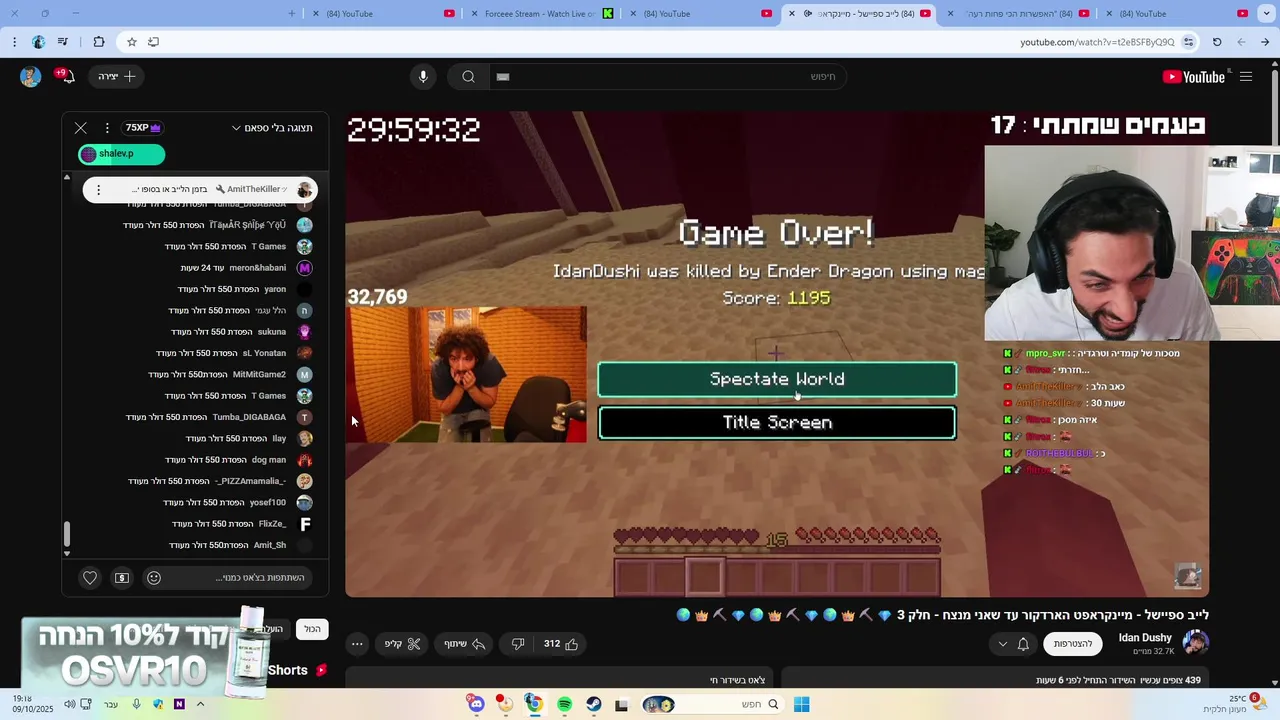Open the Shorts section icon
Image resolution: width=1280 pixels, height=720 pixels.
pyautogui.click(x=321, y=671)
